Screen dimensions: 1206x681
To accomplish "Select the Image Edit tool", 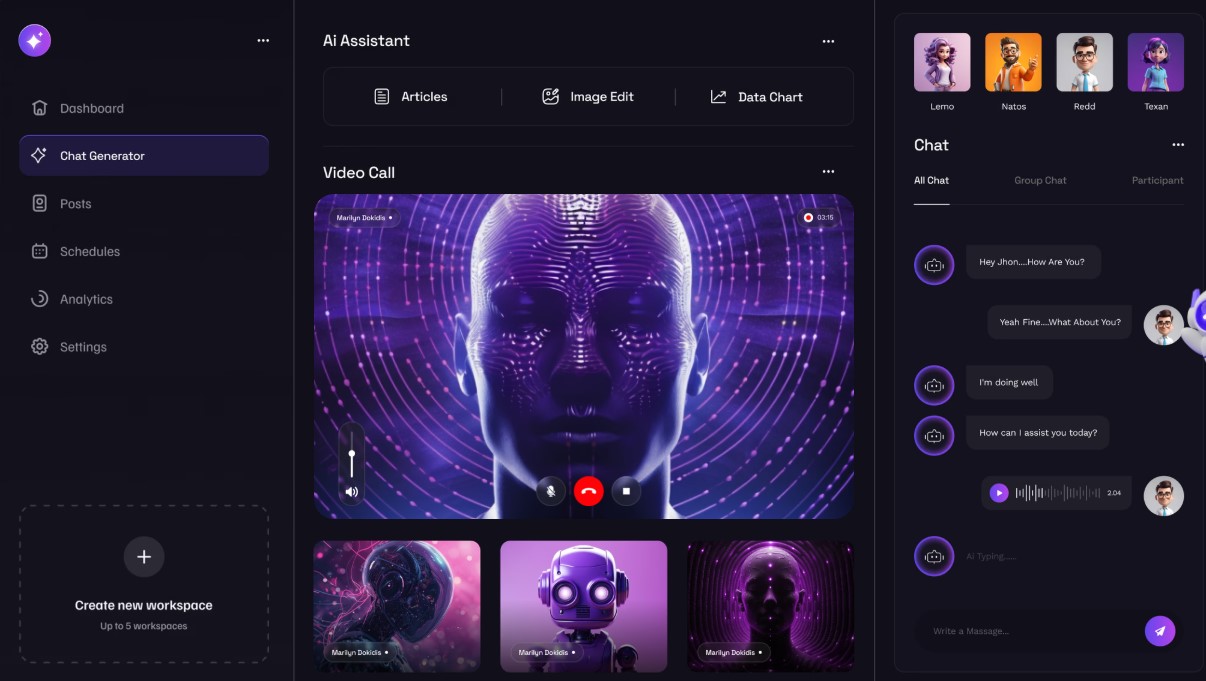I will (x=588, y=97).
